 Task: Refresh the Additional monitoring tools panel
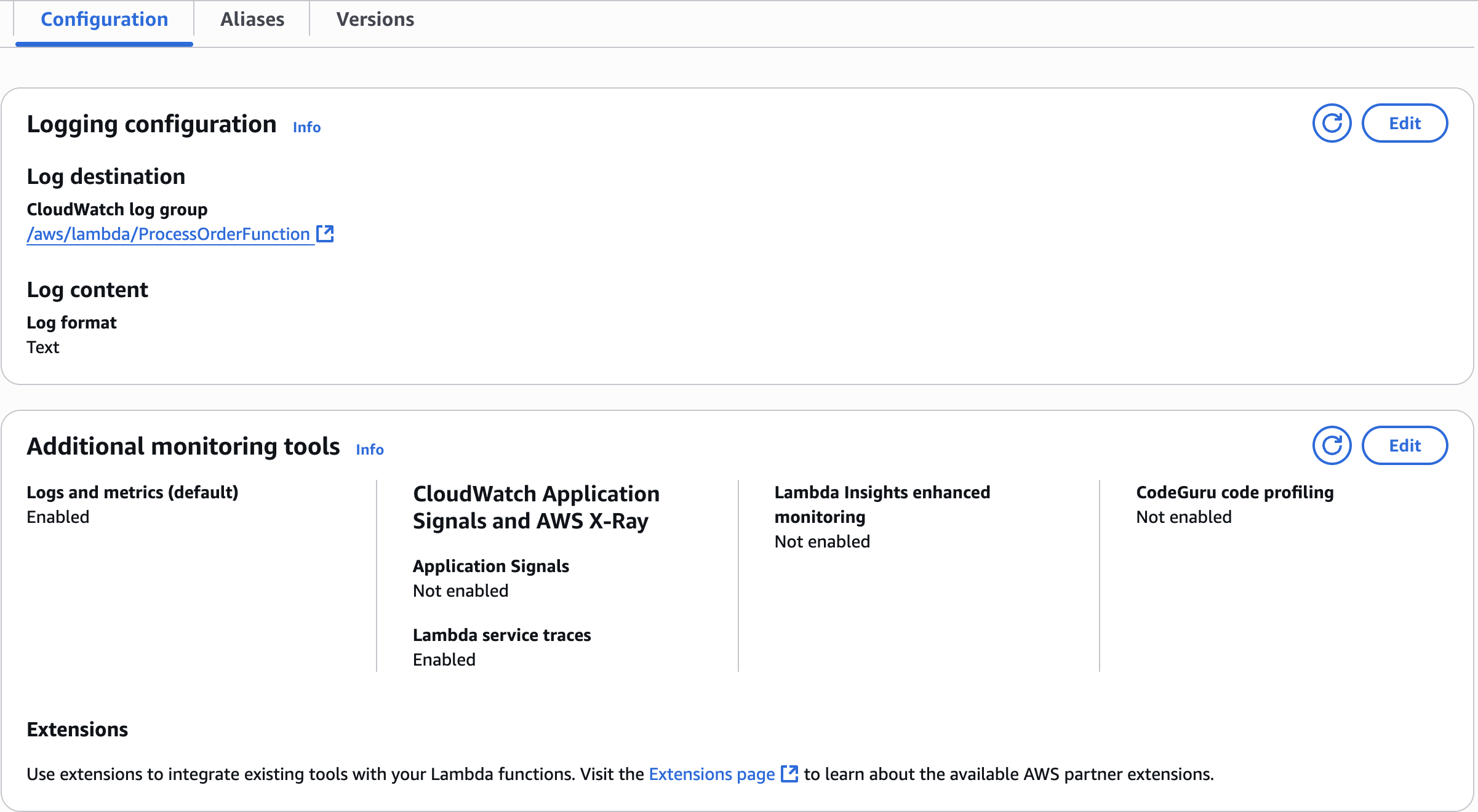pos(1332,445)
